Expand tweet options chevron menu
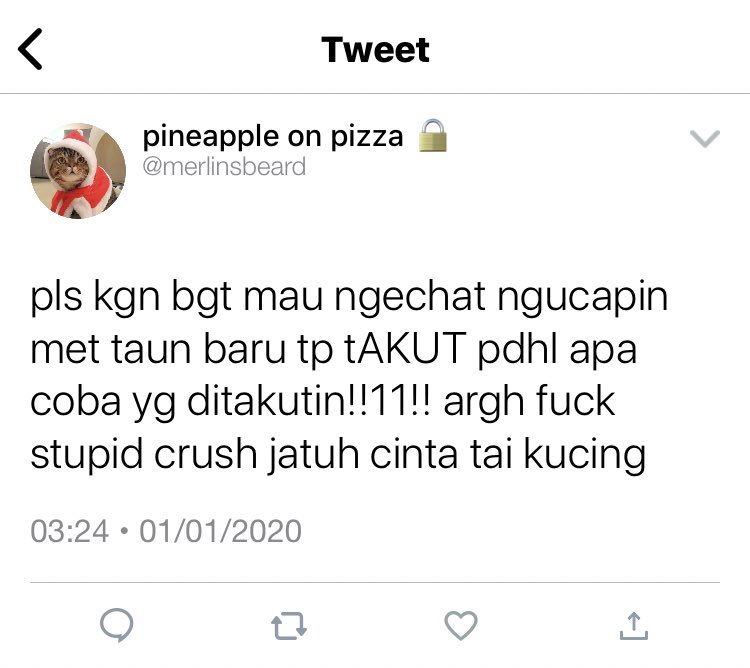750x668 pixels. tap(705, 139)
